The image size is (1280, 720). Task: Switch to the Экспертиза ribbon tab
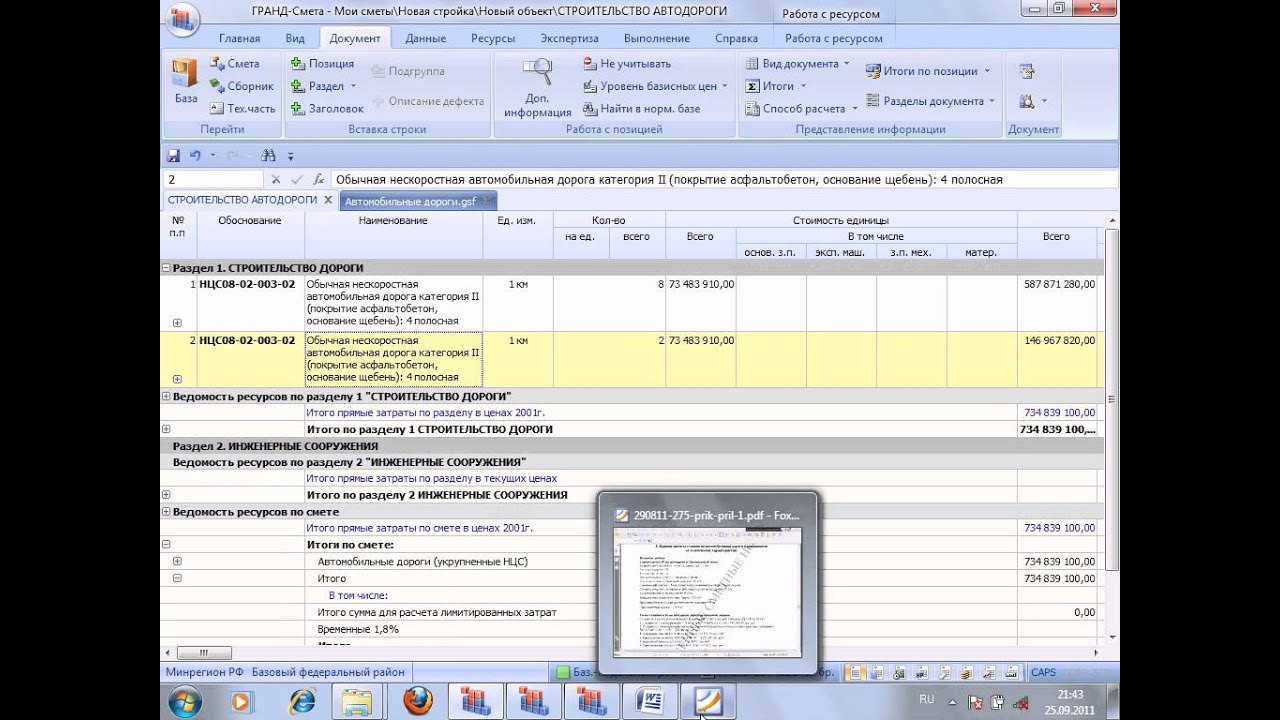[x=569, y=38]
